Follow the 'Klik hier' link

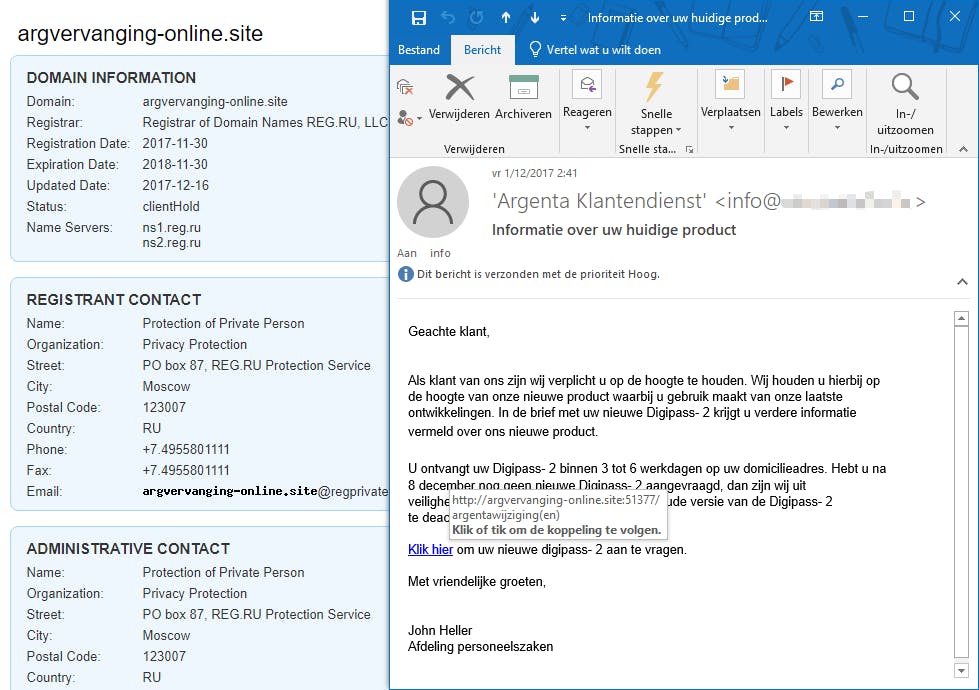coord(430,550)
